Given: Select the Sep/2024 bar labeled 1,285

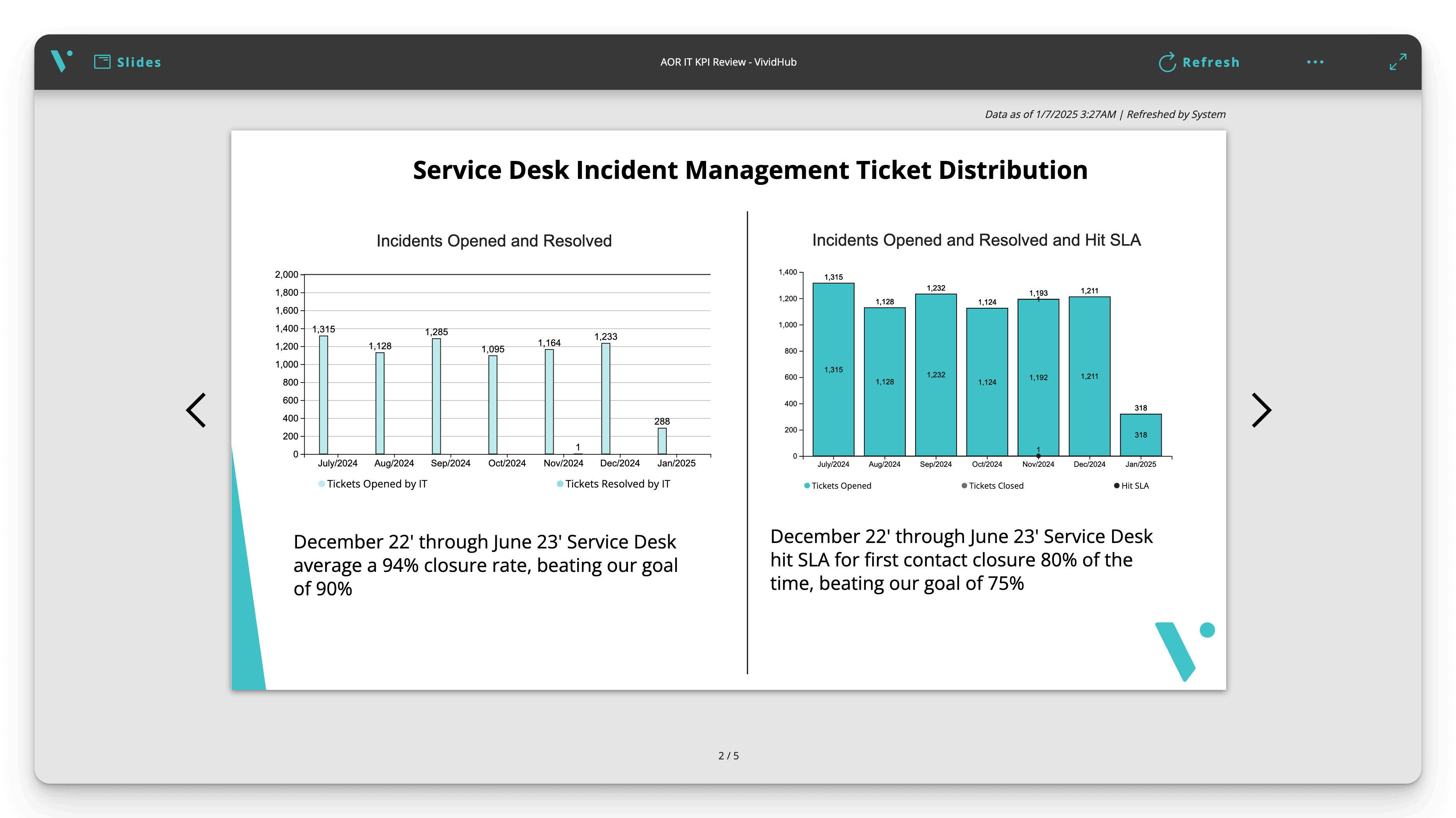Looking at the screenshot, I should [436, 396].
